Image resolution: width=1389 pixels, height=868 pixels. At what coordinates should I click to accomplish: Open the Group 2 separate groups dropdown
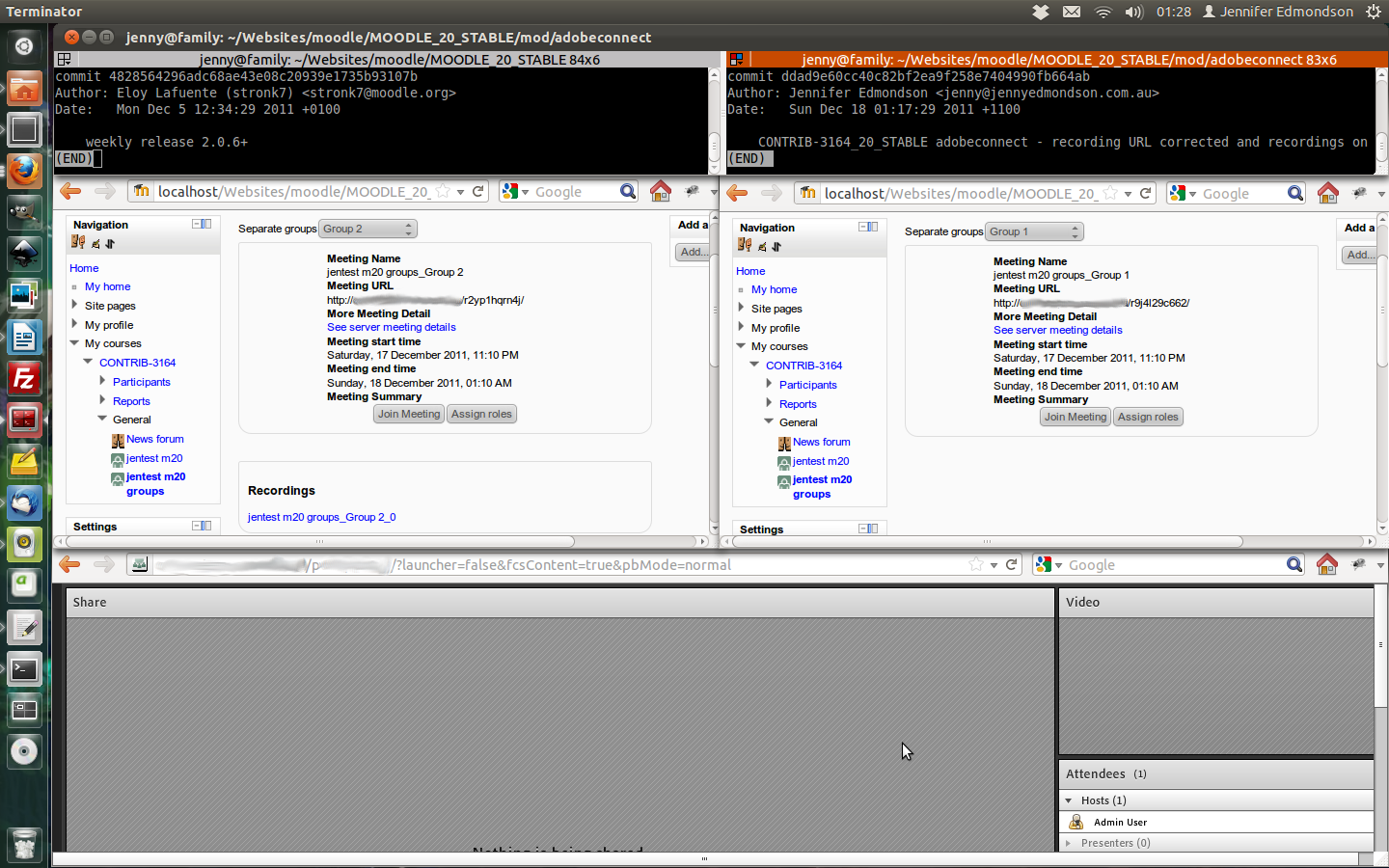pos(368,229)
